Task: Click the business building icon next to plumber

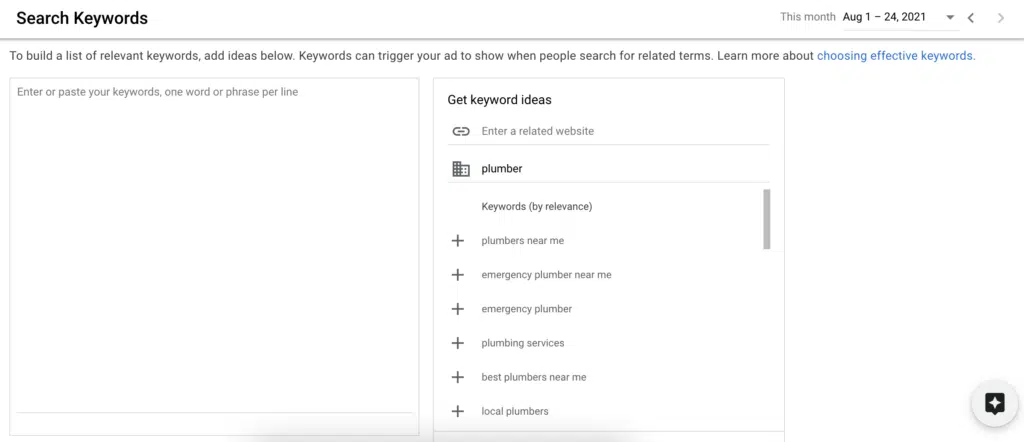Action: tap(461, 169)
